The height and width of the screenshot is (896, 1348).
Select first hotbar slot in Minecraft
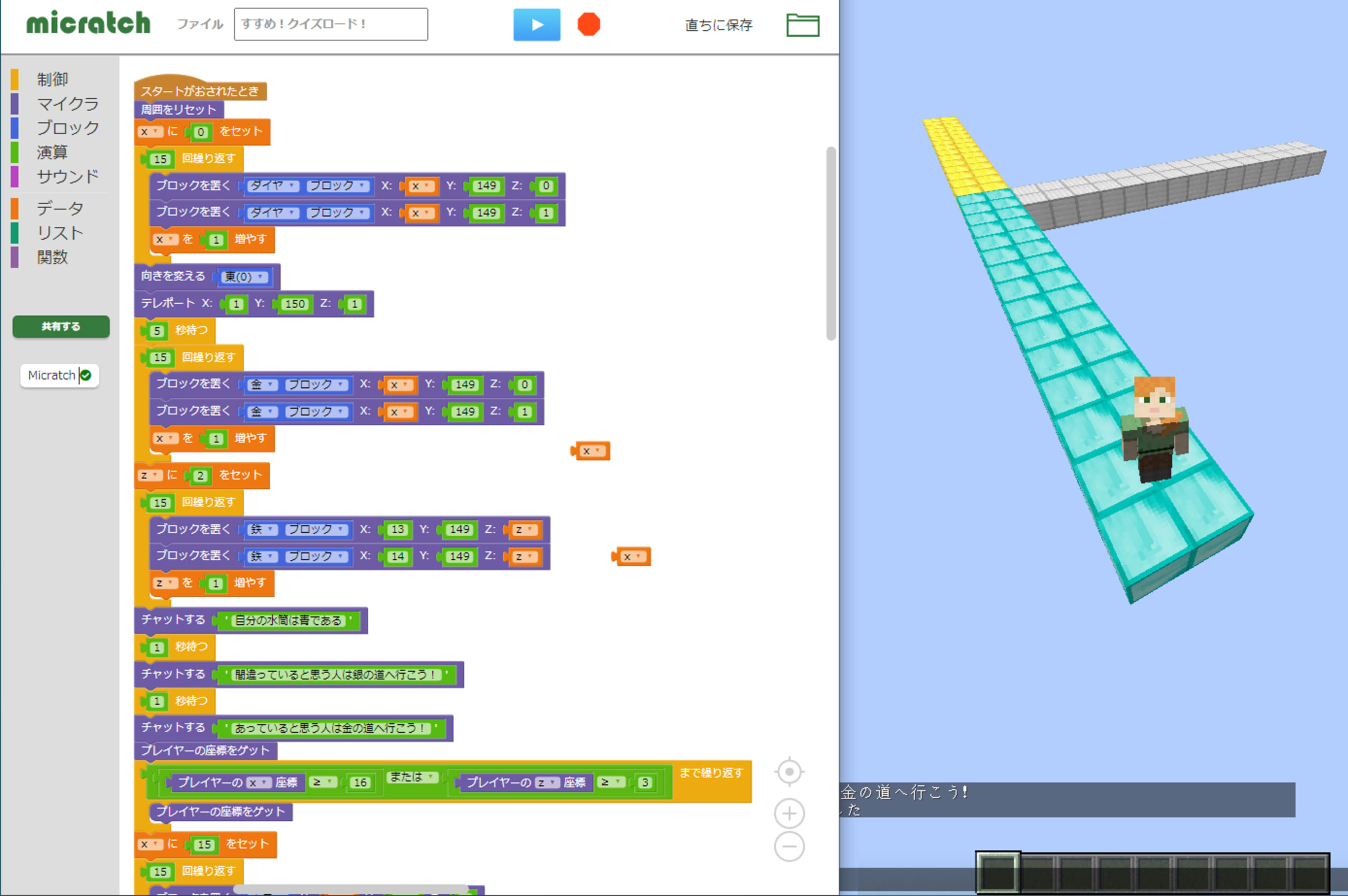pyautogui.click(x=998, y=872)
